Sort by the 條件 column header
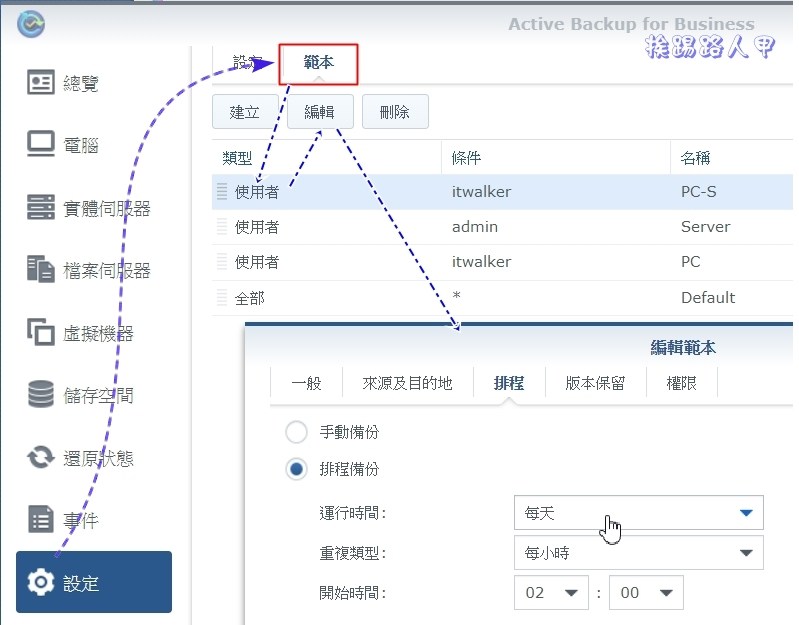Viewport: 799px width, 625px height. (x=556, y=157)
